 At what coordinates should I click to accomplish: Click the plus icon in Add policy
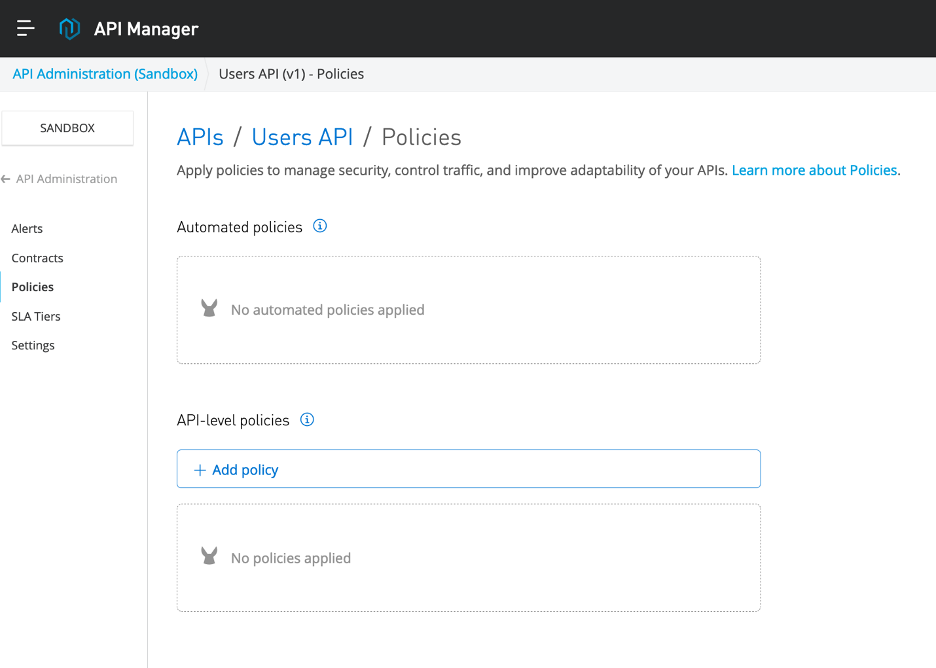point(200,470)
